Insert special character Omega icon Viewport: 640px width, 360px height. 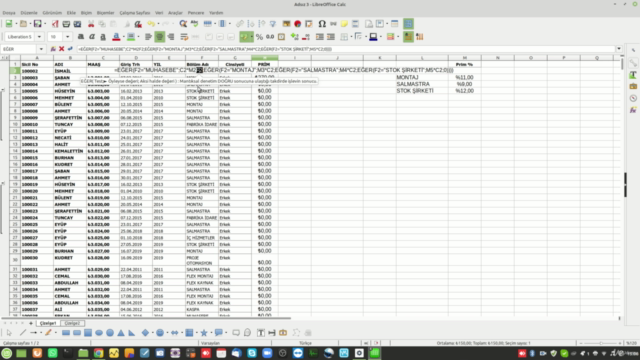tap(322, 24)
